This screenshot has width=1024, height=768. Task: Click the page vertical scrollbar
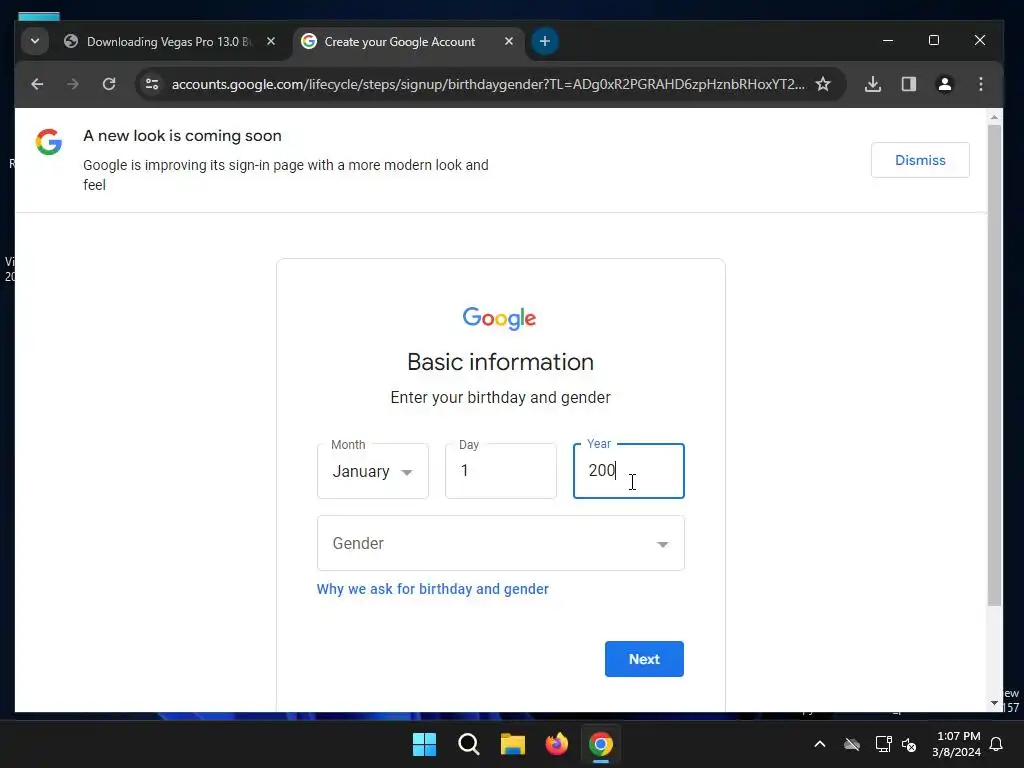(x=994, y=366)
